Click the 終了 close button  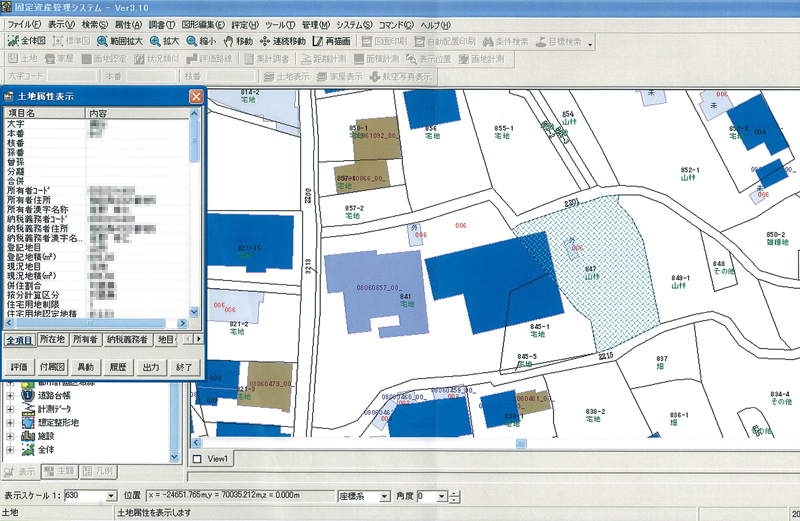pos(184,367)
